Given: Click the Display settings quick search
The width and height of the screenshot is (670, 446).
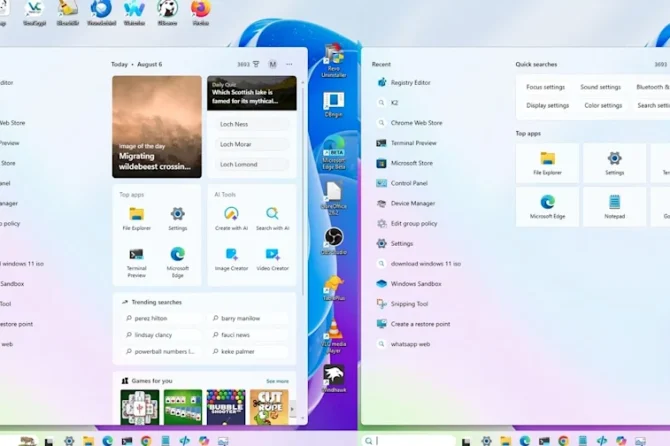Looking at the screenshot, I should [x=547, y=105].
